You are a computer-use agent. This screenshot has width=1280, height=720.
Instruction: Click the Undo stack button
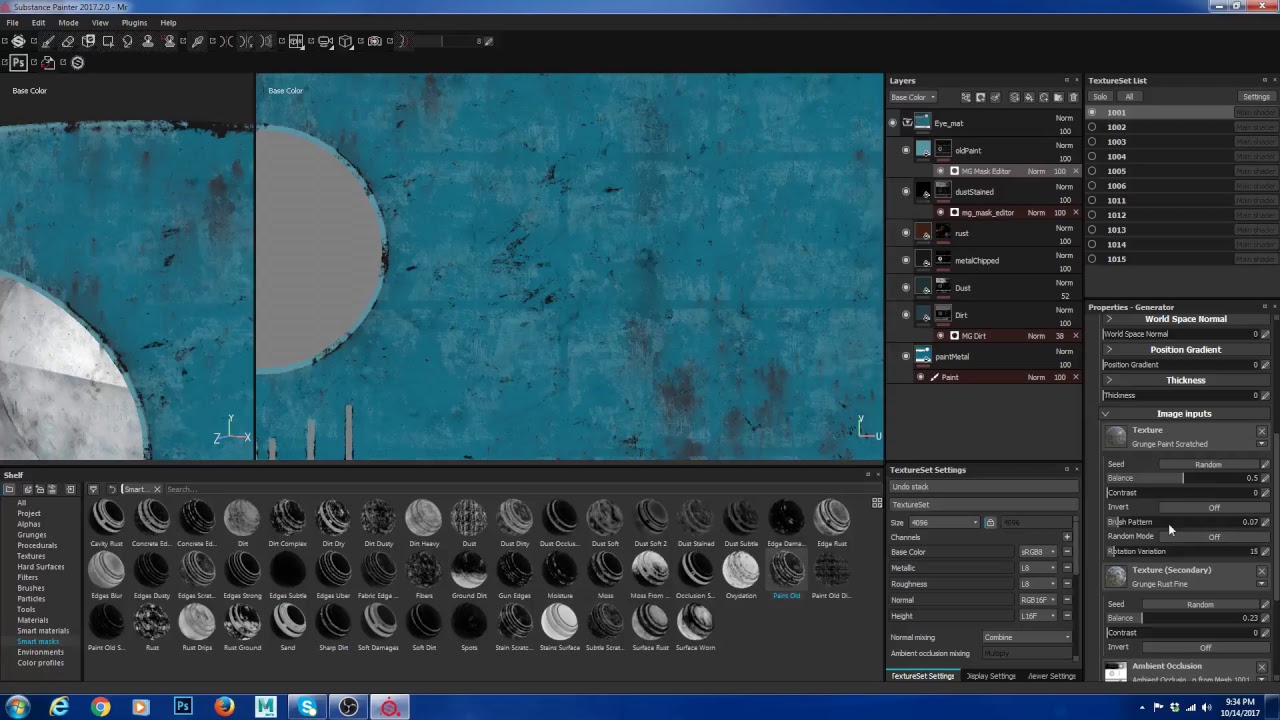tap(984, 487)
